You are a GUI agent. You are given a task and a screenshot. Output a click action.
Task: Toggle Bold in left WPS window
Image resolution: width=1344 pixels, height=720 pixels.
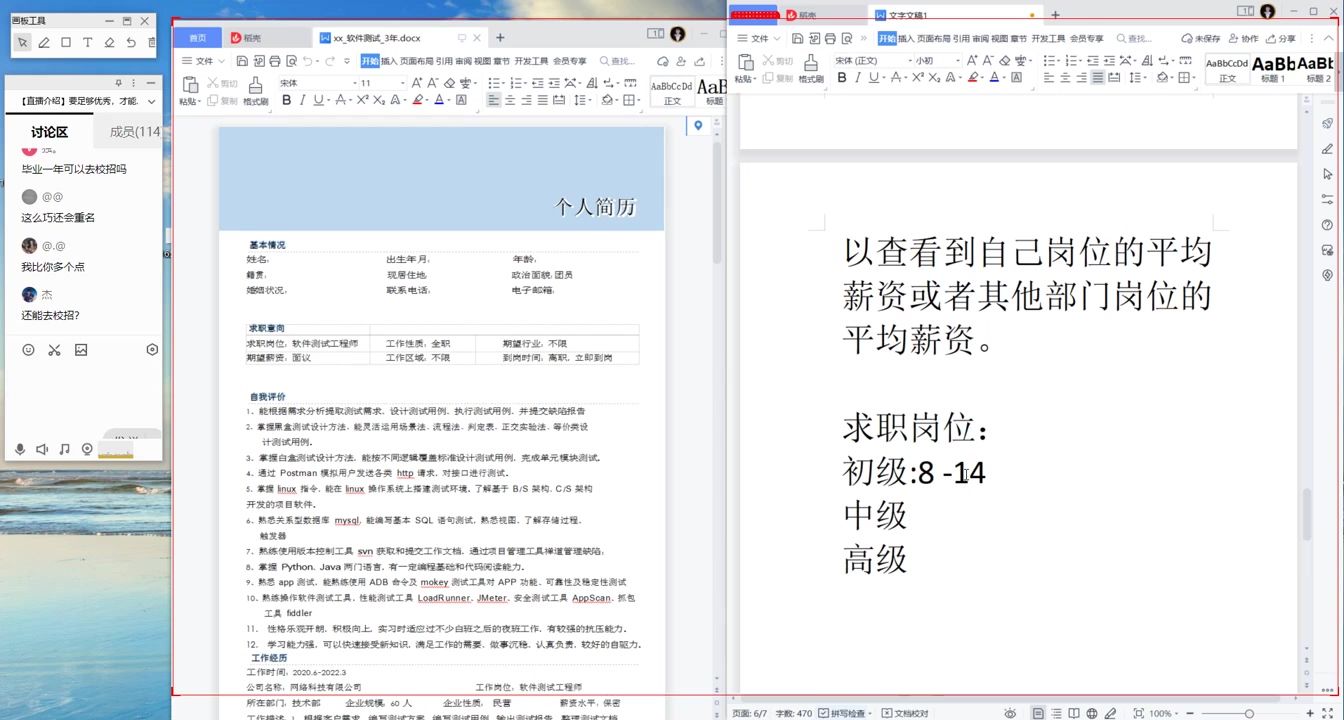click(286, 100)
